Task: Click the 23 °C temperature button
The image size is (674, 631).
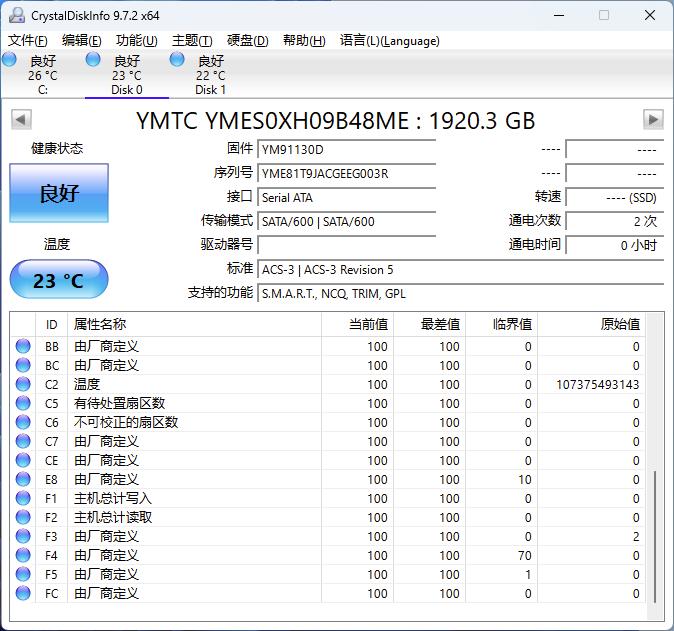Action: [x=59, y=280]
